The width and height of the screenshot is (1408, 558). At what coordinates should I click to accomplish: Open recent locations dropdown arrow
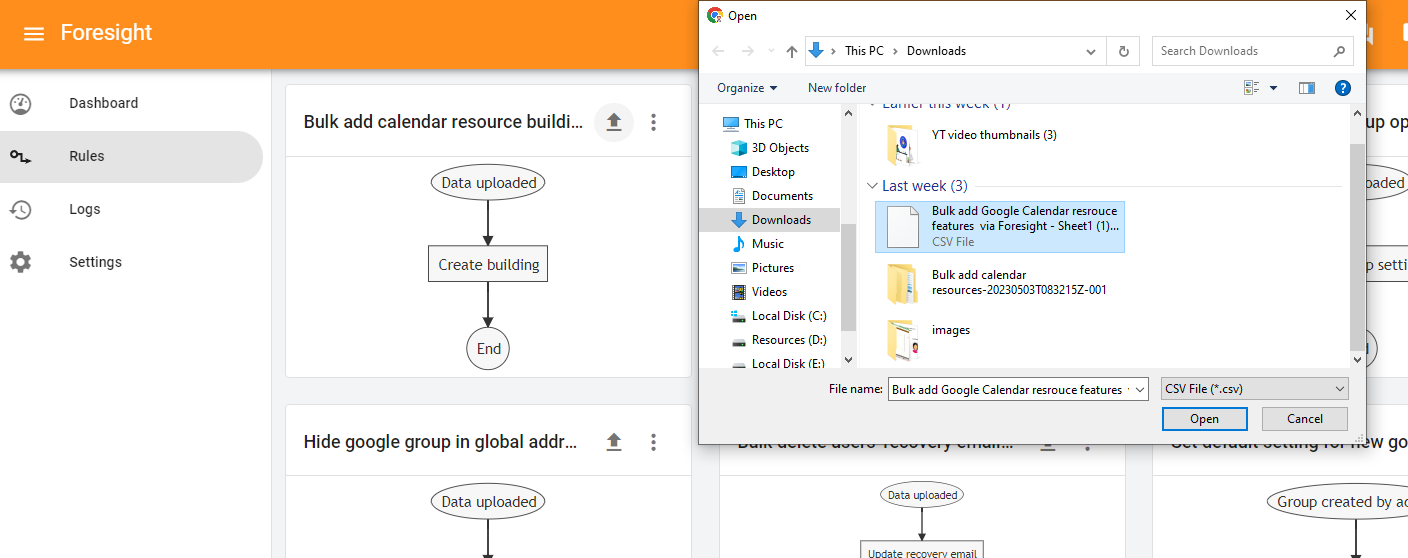tap(770, 51)
